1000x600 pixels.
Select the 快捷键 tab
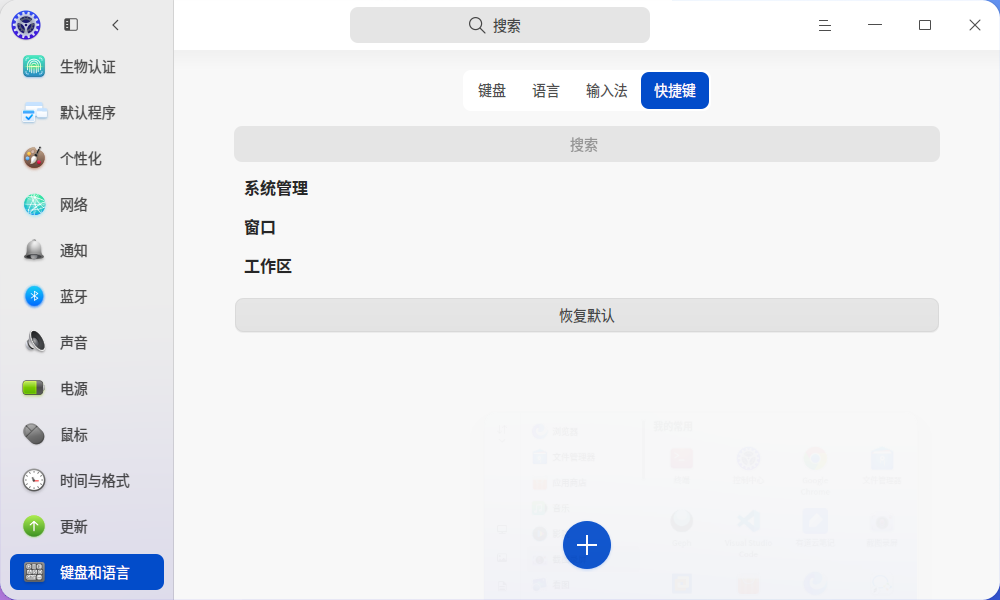click(x=675, y=91)
